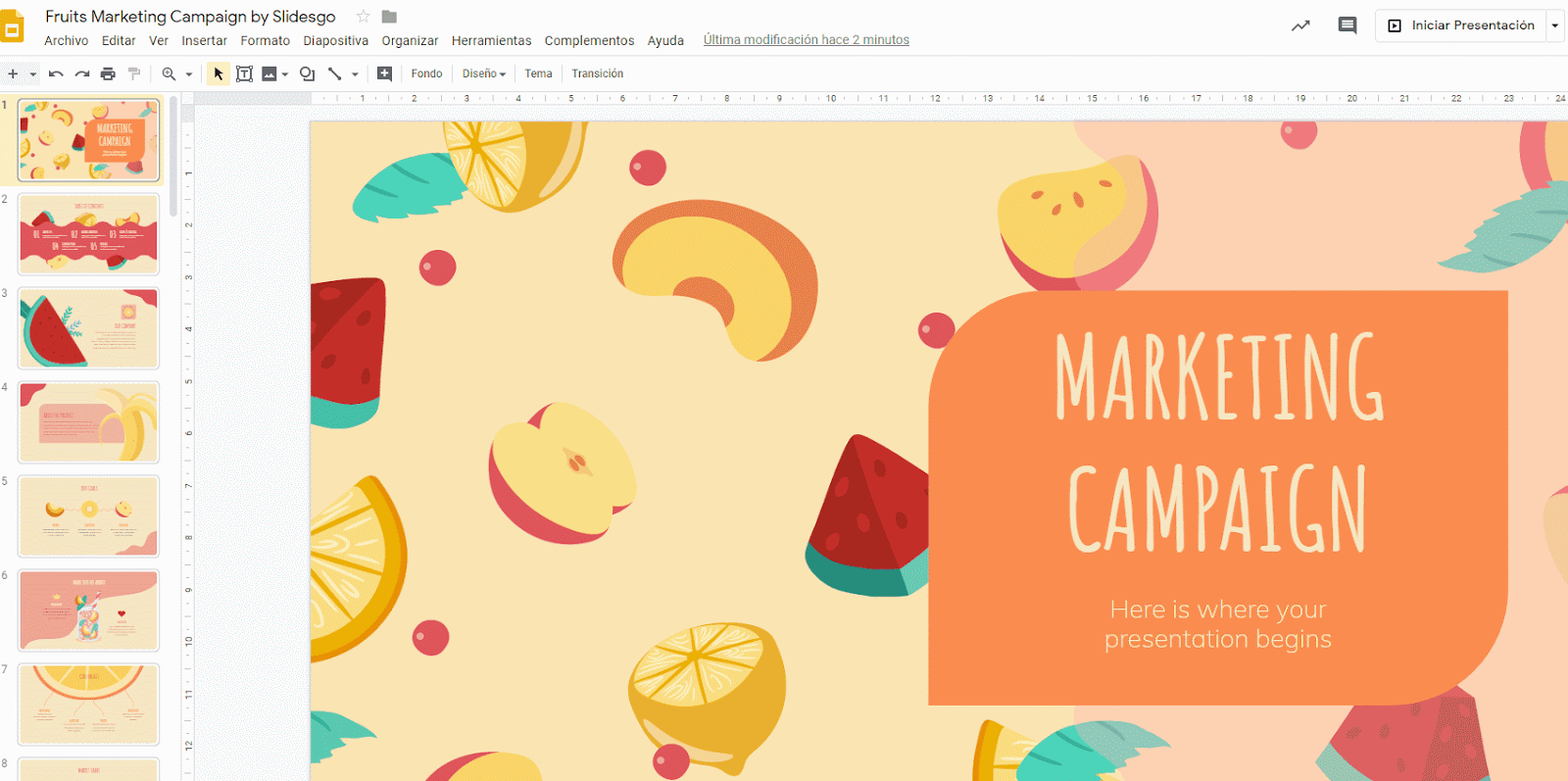Expand the insert image dropdown arrow
Viewport: 1568px width, 781px height.
pos(285,73)
